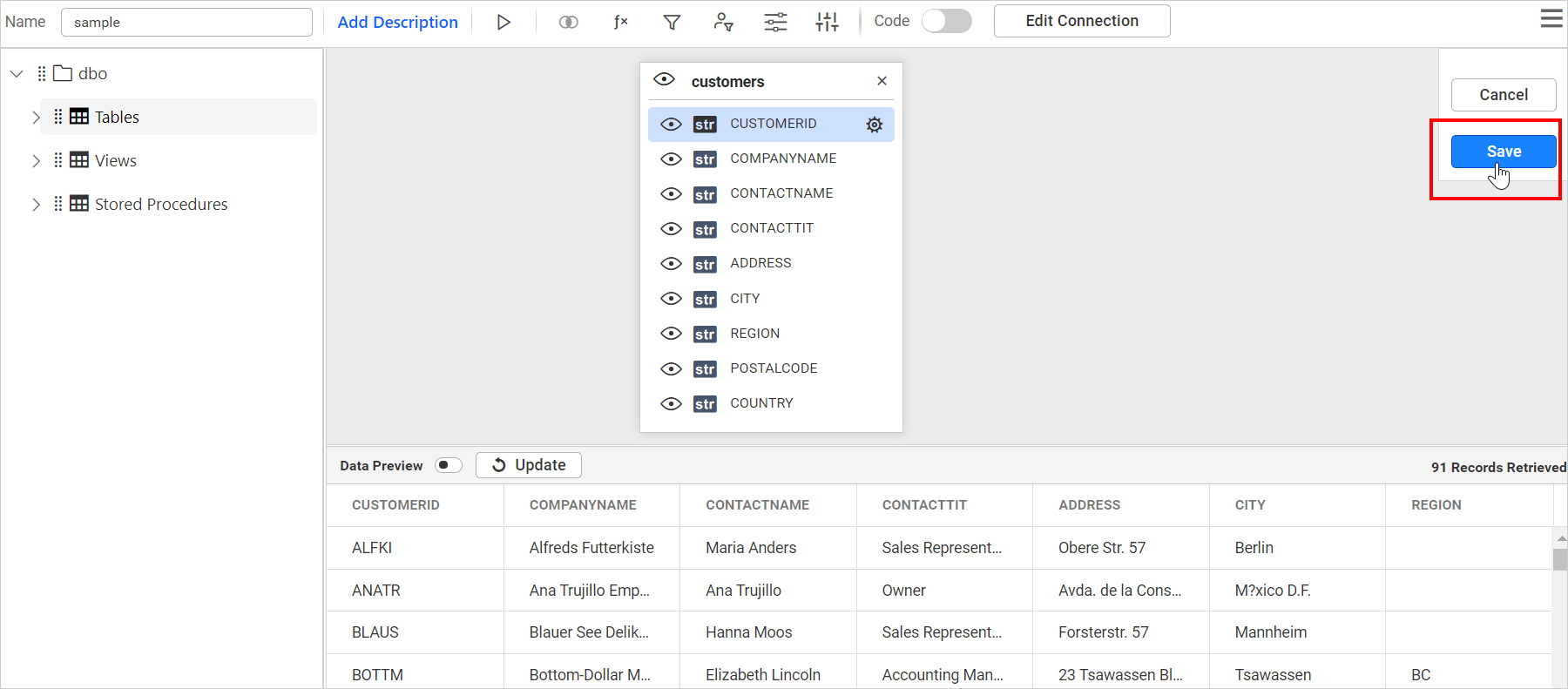Hide the COMPANYNAME column via eye icon
1568x689 pixels.
pos(671,159)
